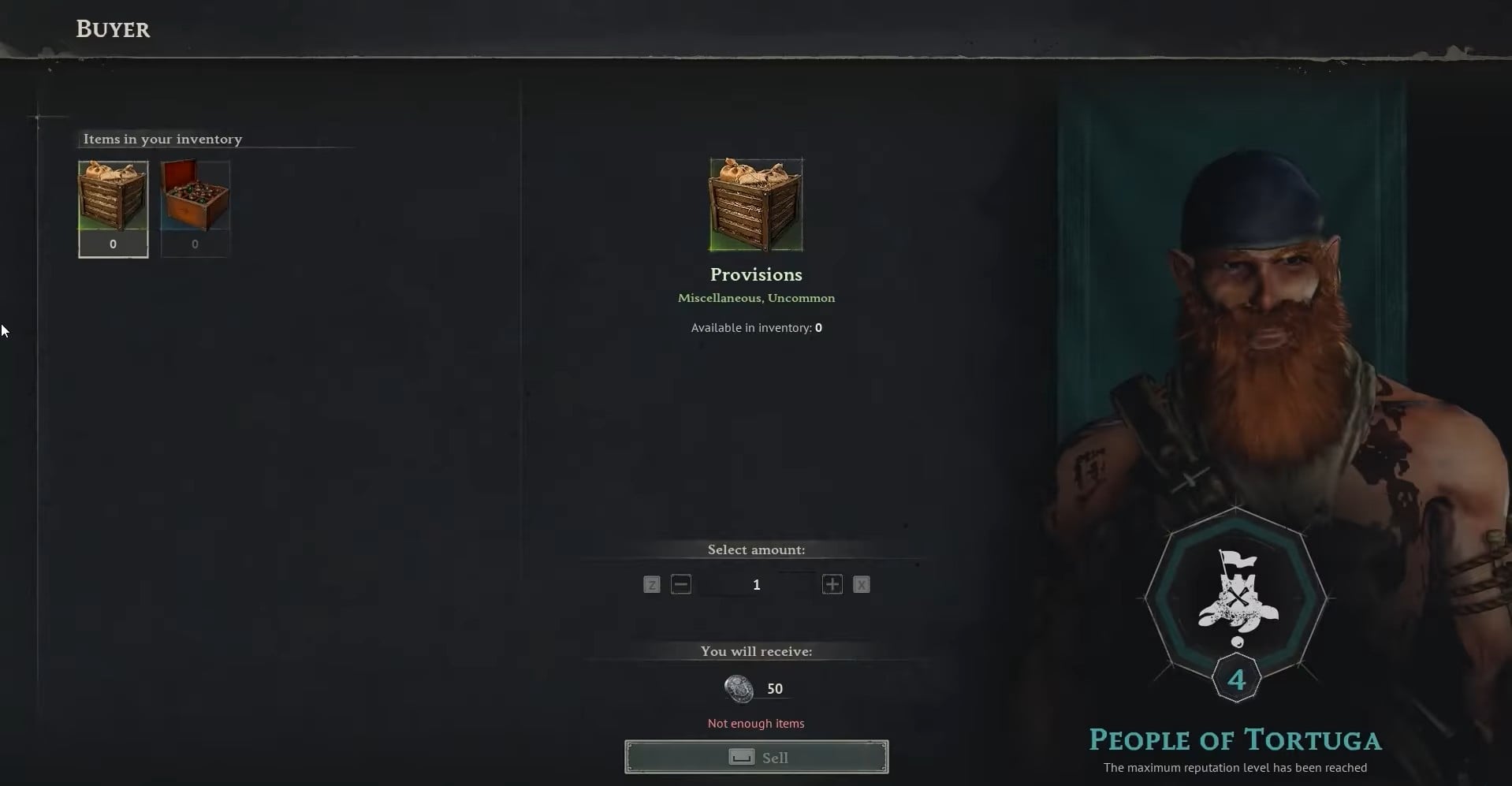Click the X maximum-amount key icon
Screen dimensions: 1512x786
tap(862, 584)
